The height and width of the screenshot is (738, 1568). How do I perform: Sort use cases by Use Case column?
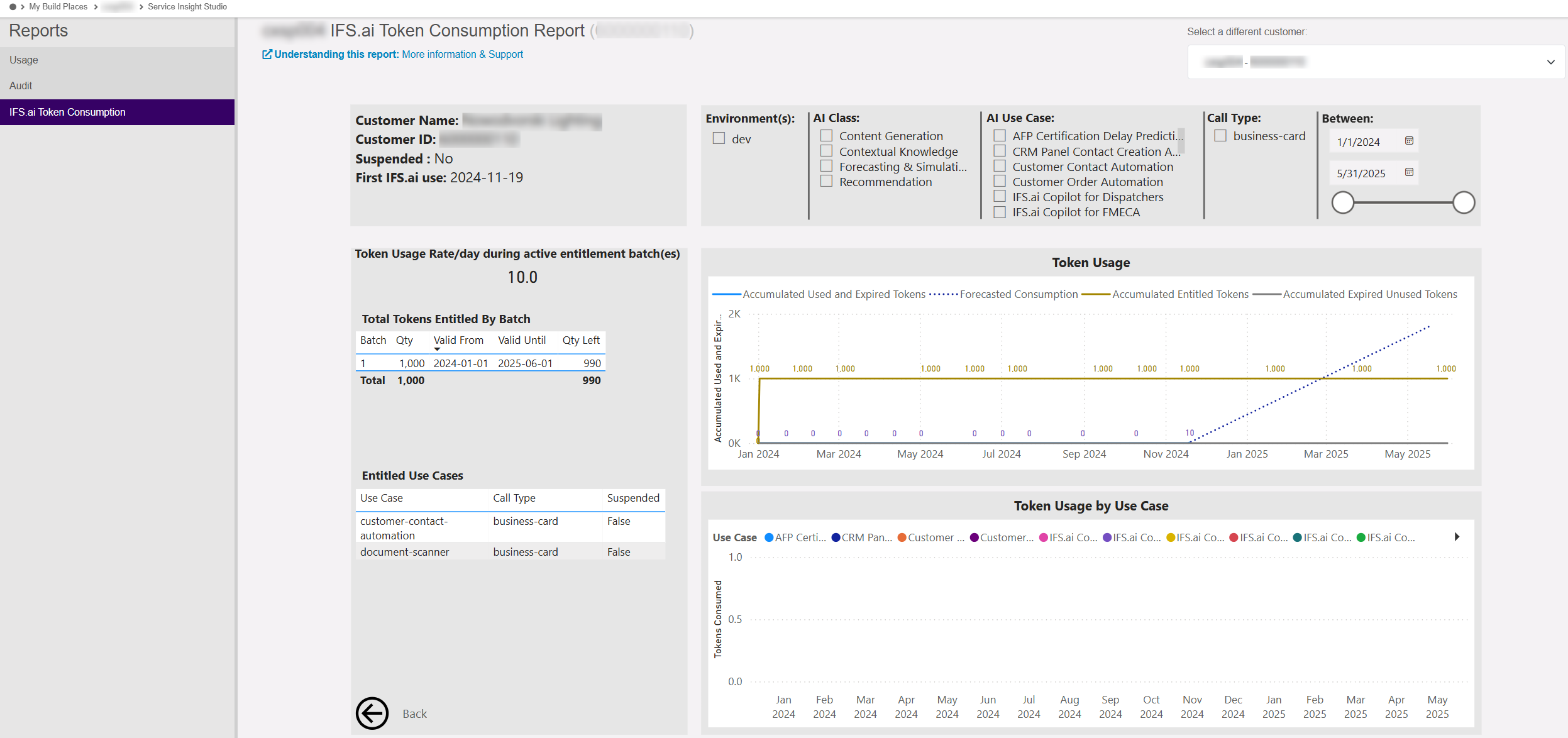coord(381,498)
